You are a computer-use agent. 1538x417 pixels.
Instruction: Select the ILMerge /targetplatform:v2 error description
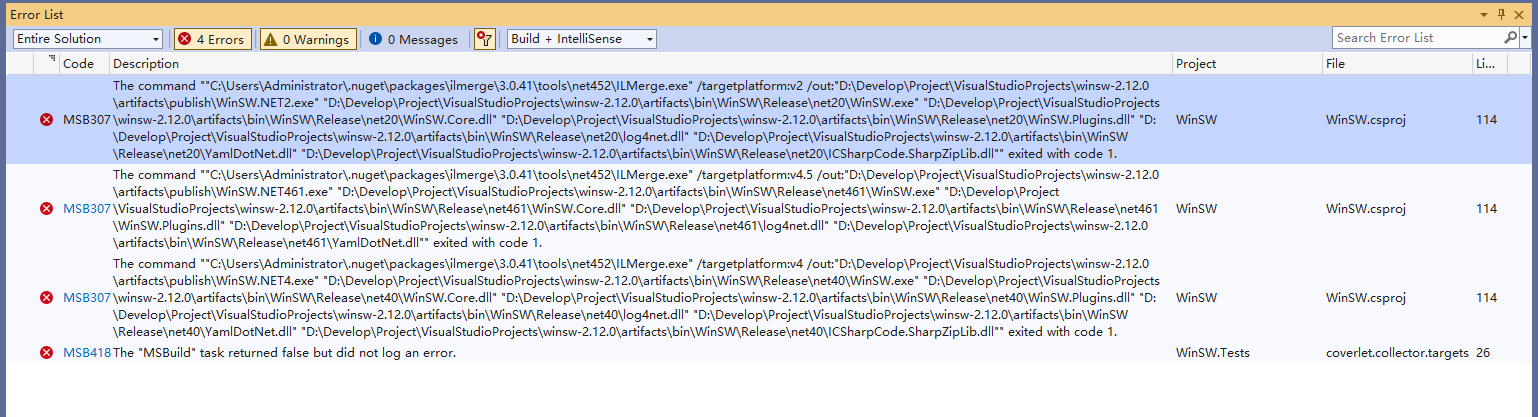tap(637, 120)
